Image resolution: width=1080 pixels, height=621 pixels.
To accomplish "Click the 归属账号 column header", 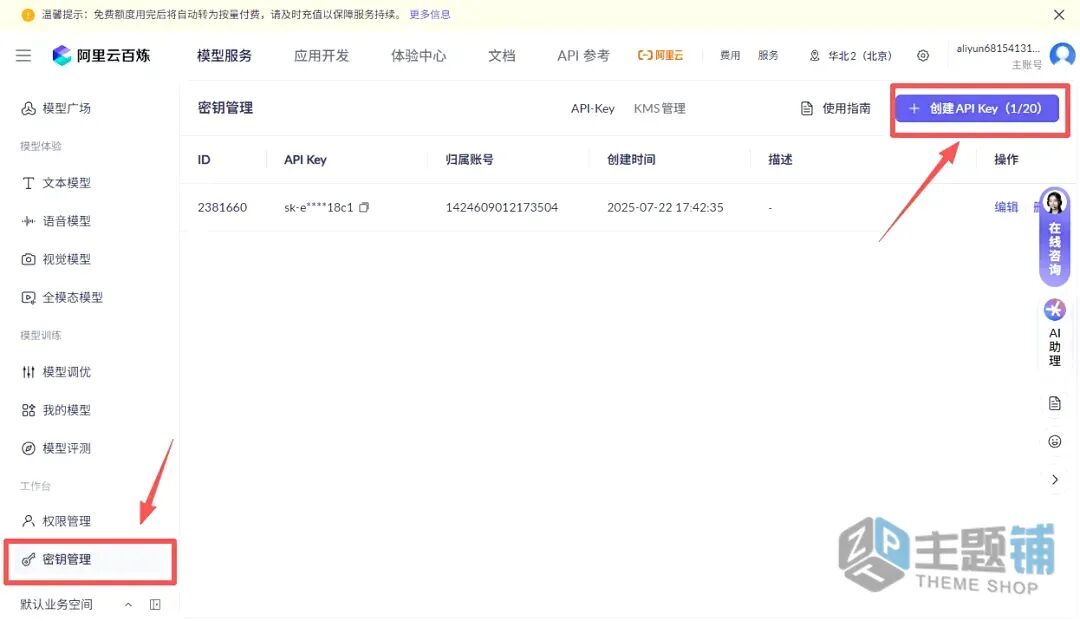I will [469, 160].
